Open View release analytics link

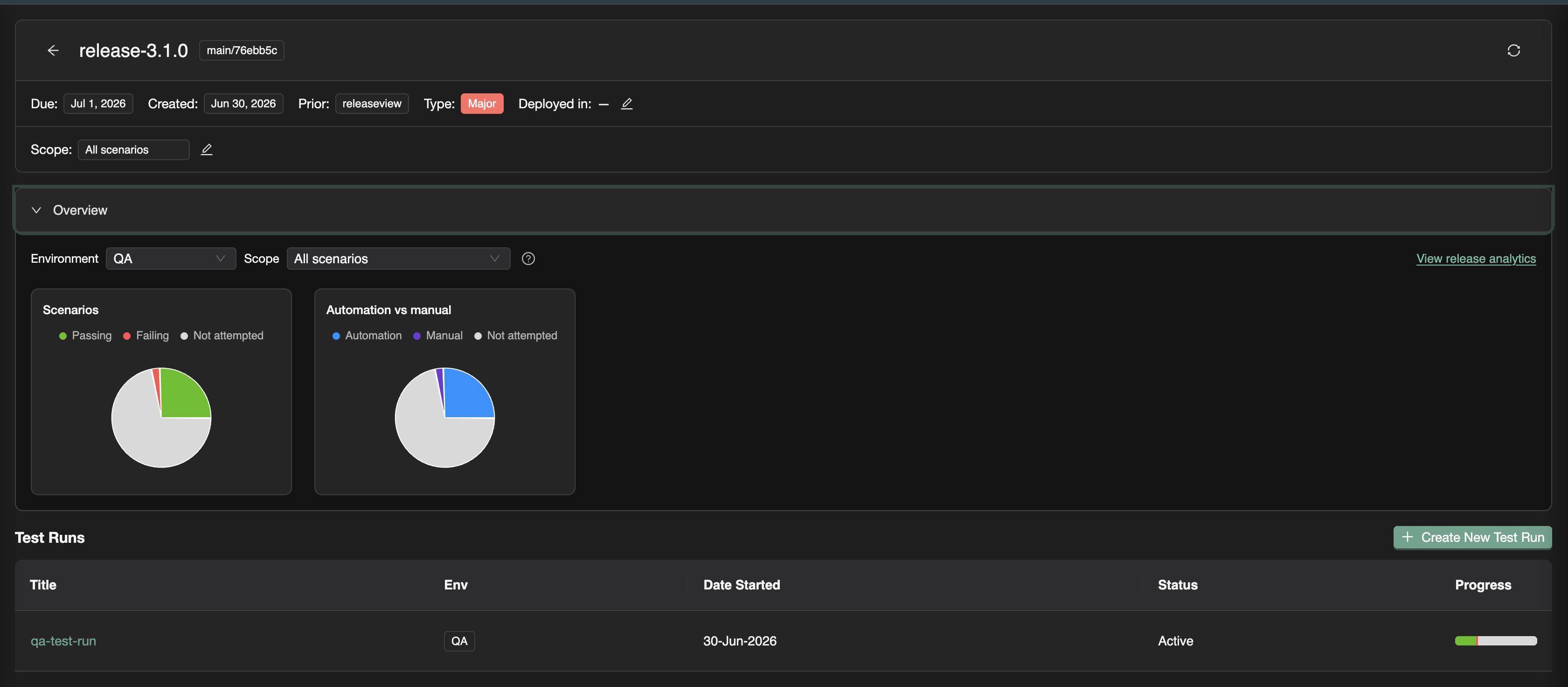(x=1476, y=259)
